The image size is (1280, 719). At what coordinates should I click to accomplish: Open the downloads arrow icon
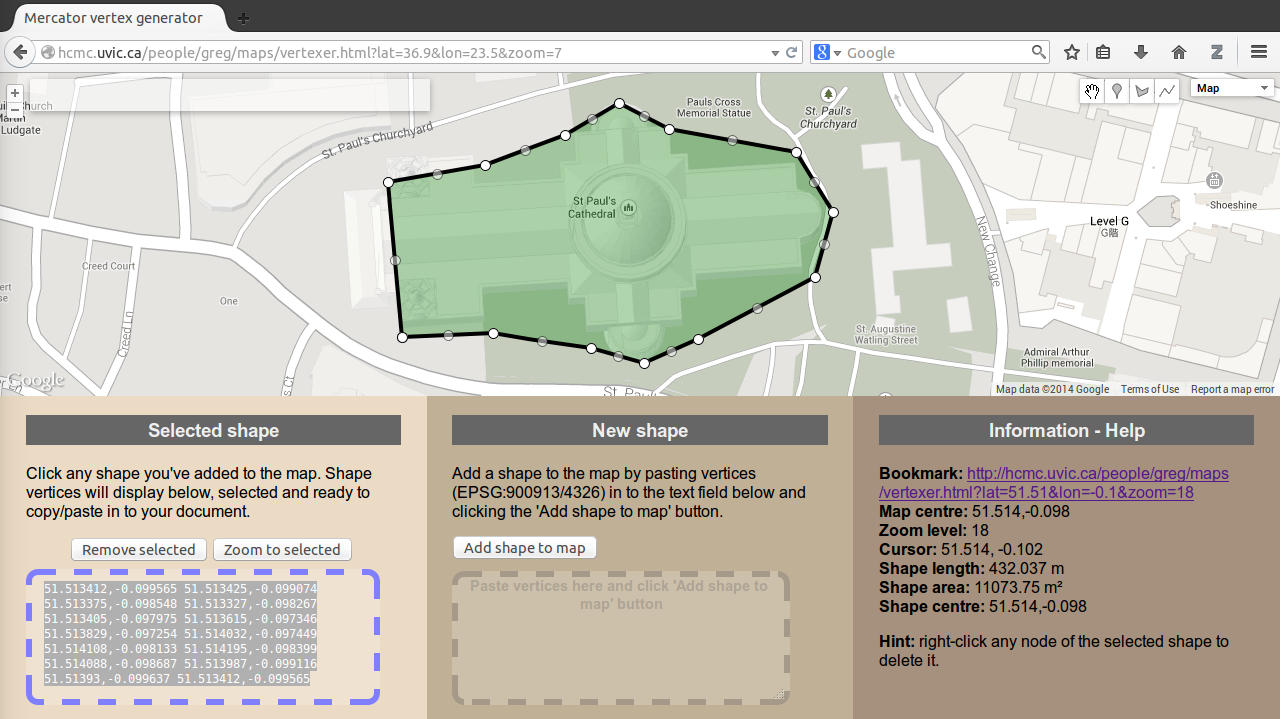click(1141, 52)
